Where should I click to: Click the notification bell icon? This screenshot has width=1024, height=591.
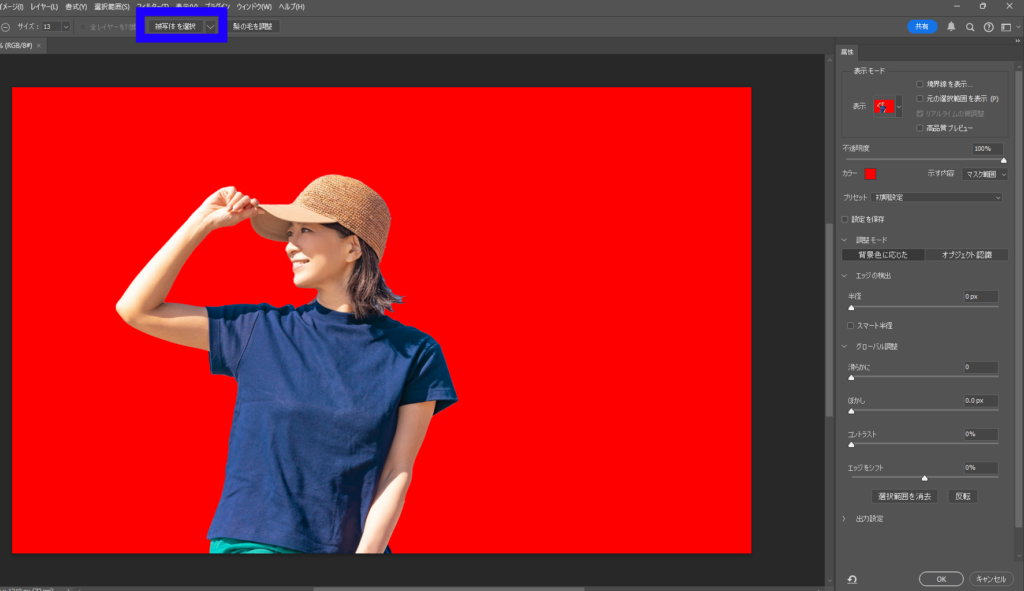[x=951, y=27]
